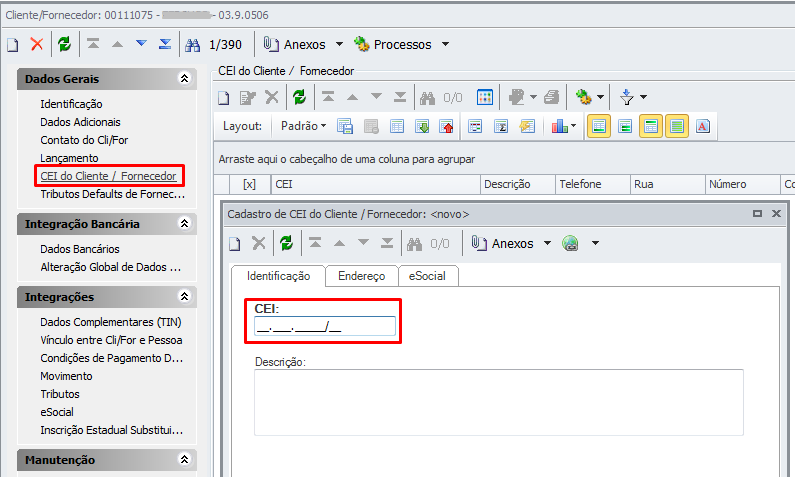Open the chart bar graph icon
Viewport: 795px width, 477px height.
point(559,126)
